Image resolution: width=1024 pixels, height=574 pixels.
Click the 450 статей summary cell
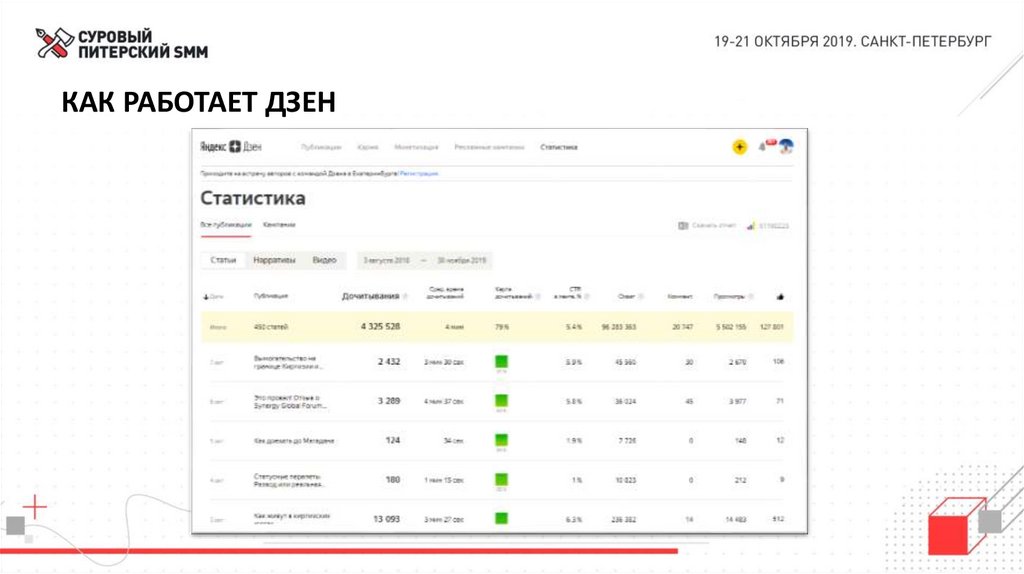(x=270, y=327)
